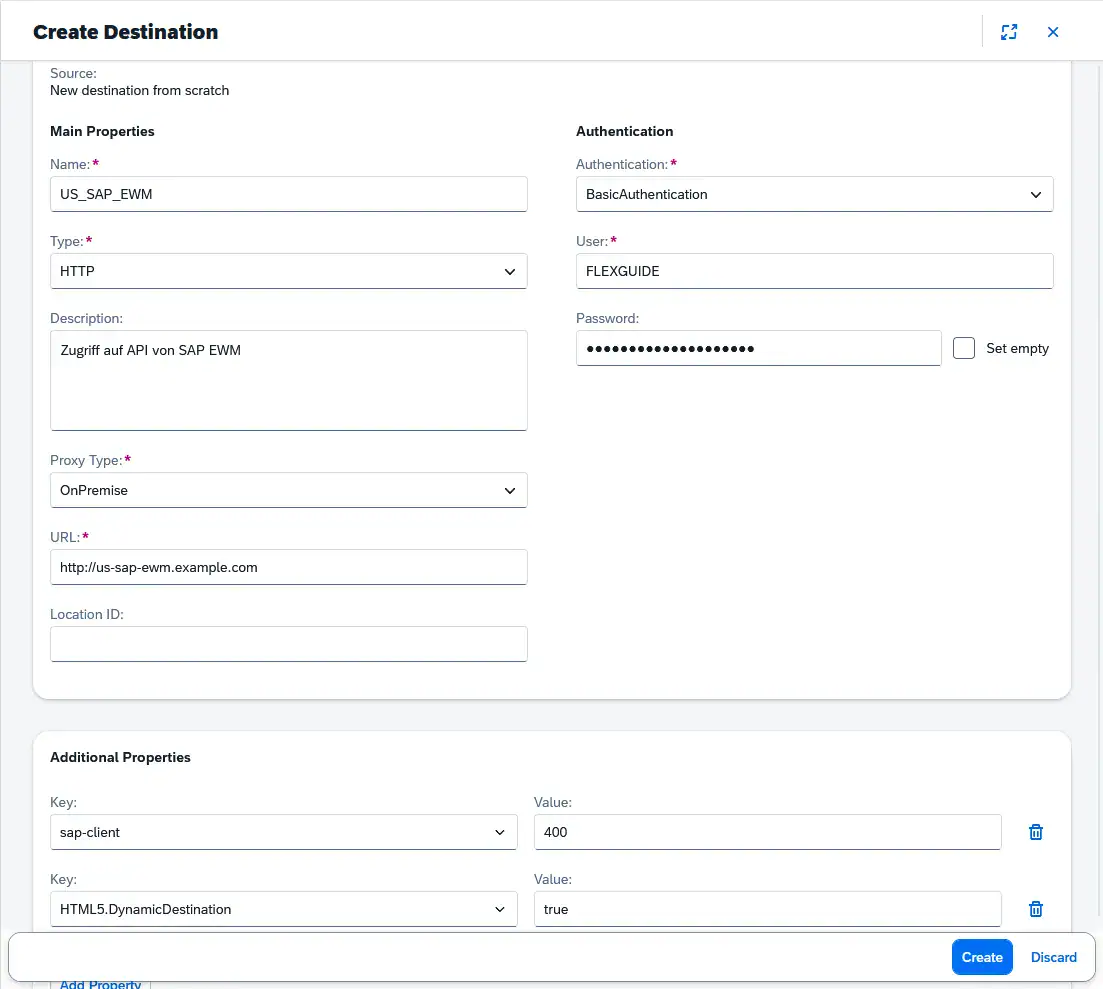Click the Add Property button
The image size is (1103, 989).
100,982
